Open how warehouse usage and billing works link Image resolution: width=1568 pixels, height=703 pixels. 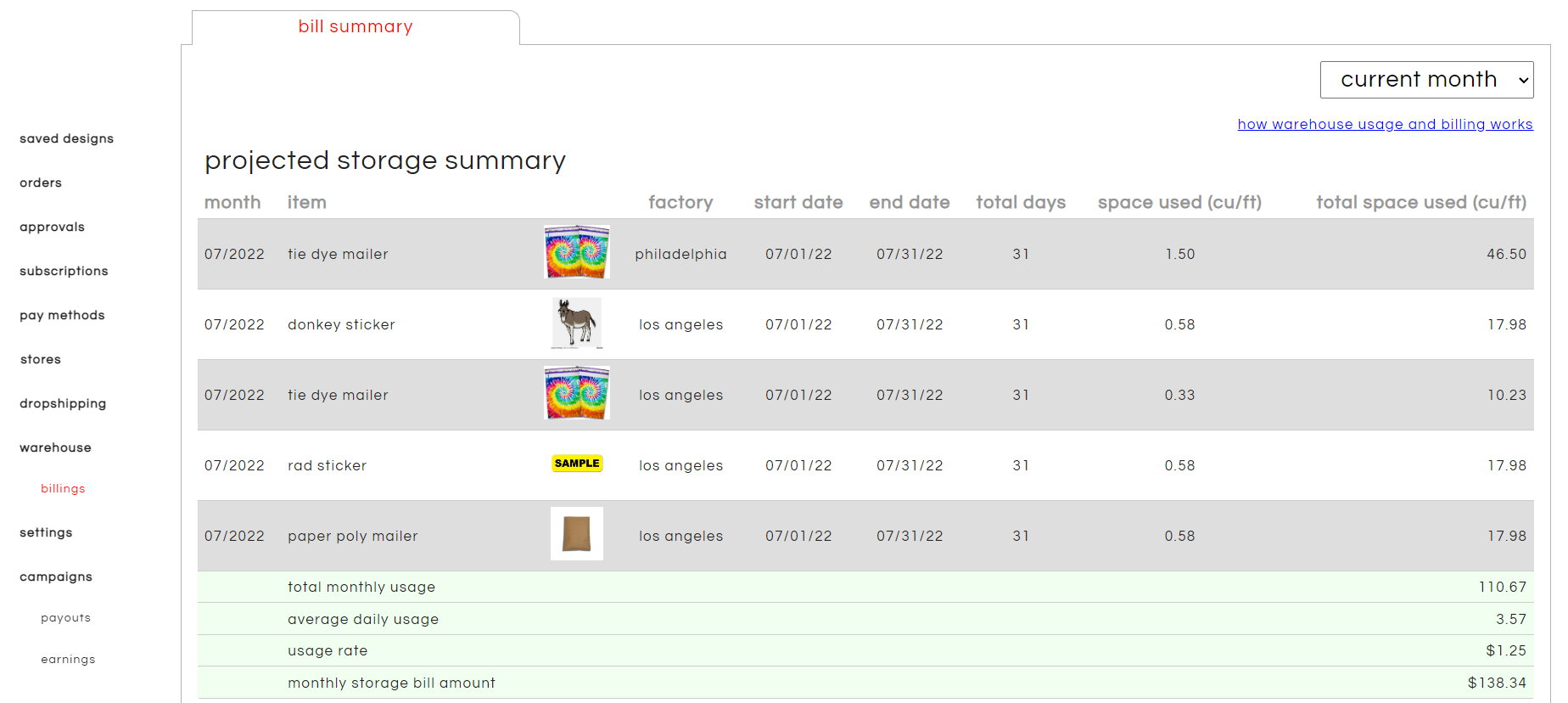click(x=1385, y=124)
